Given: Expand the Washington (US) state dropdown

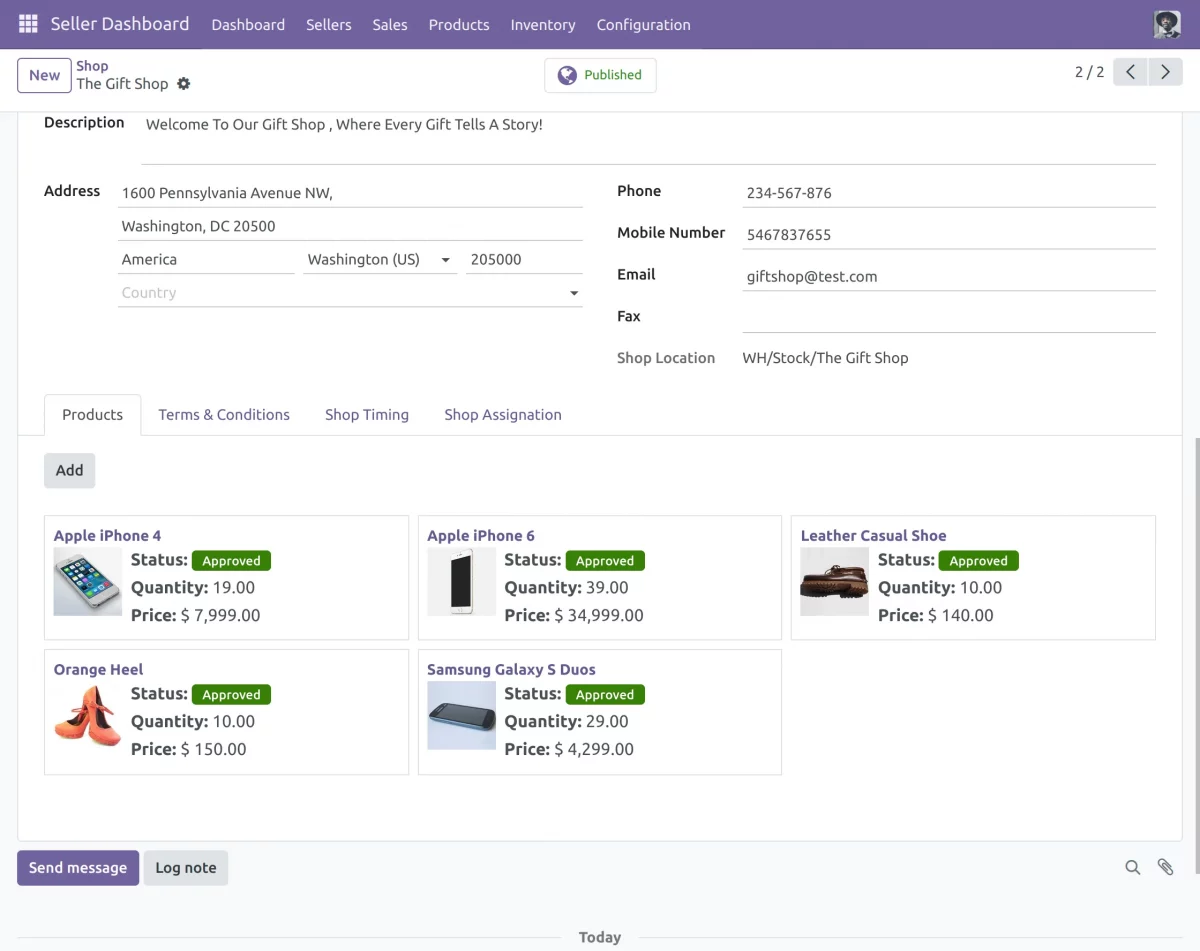Looking at the screenshot, I should pos(445,260).
